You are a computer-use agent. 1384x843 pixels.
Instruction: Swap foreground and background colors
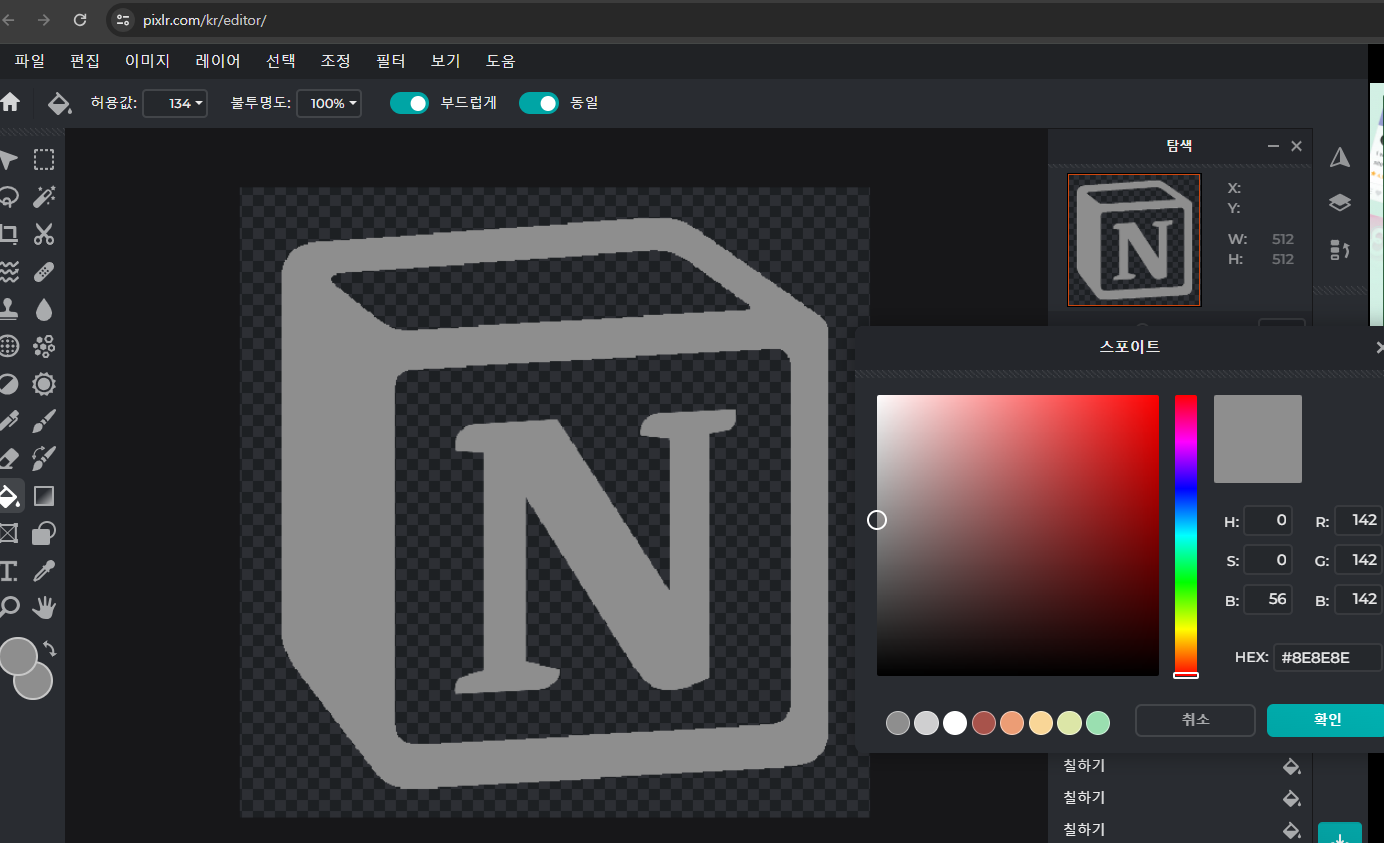click(x=49, y=649)
